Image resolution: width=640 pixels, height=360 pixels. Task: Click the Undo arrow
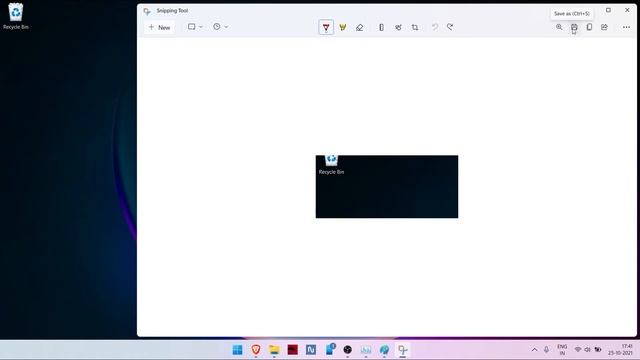435,27
